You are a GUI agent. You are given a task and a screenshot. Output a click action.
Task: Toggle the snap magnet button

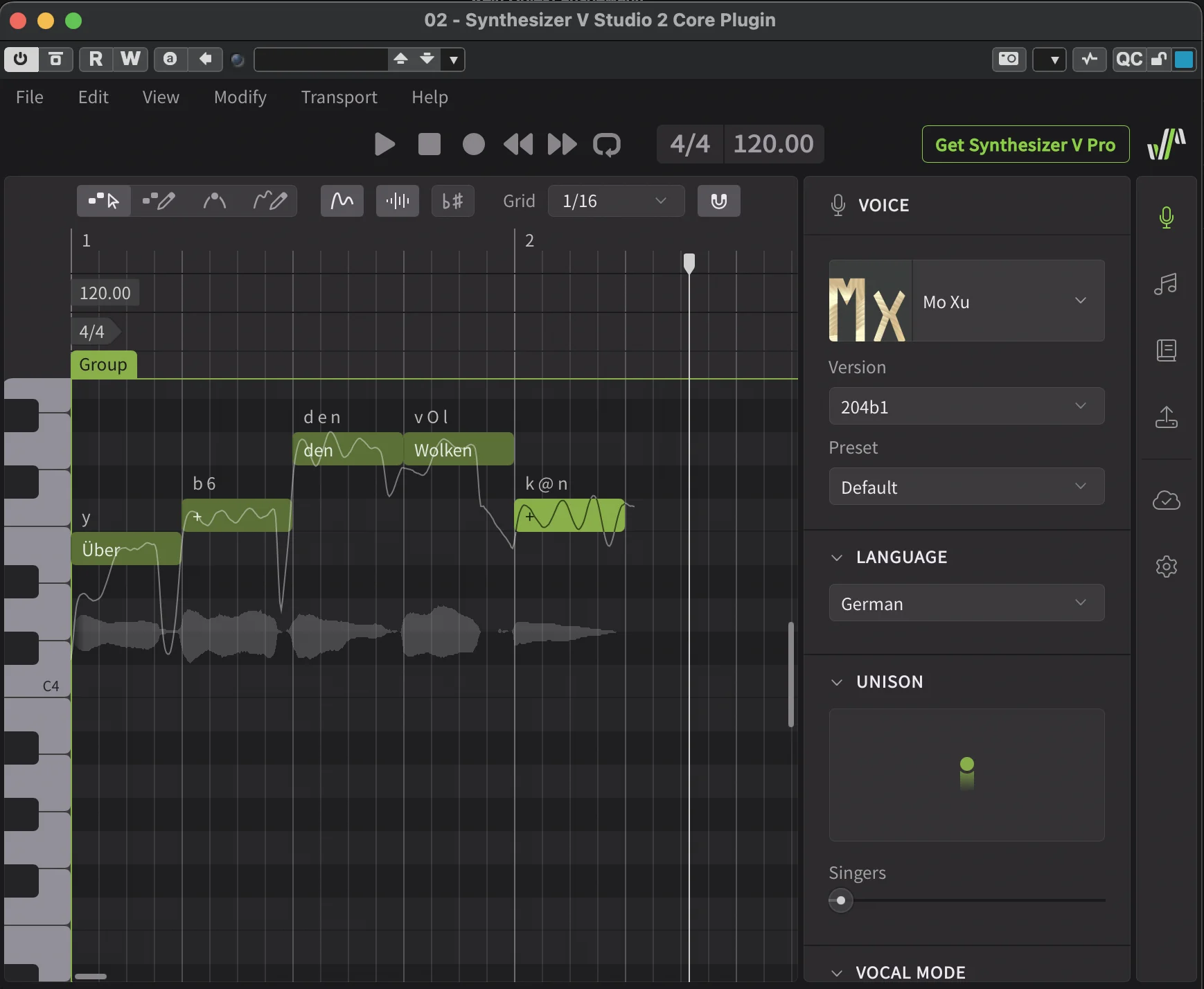[719, 201]
